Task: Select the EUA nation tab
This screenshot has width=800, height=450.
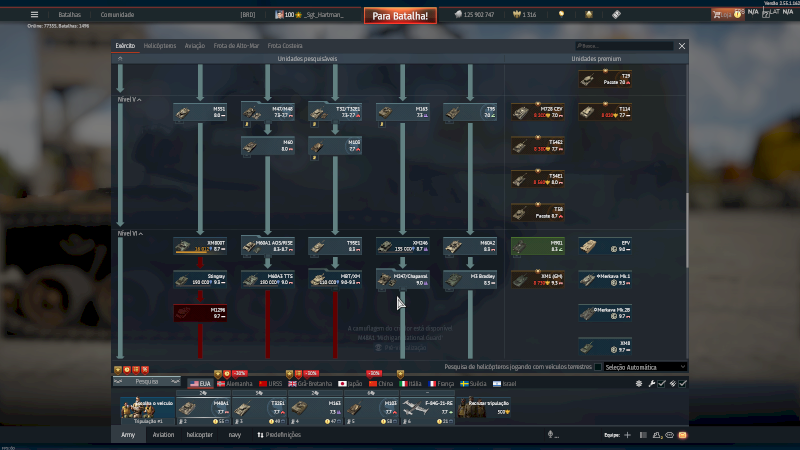Action: (200, 384)
